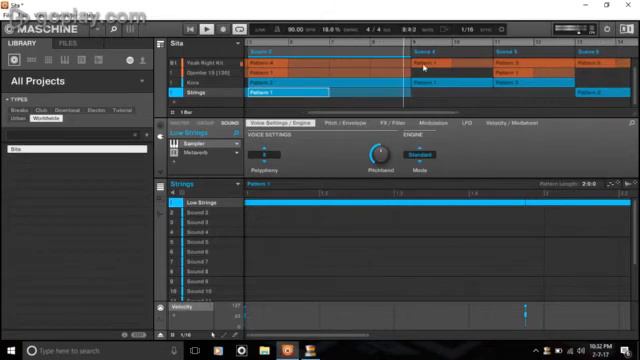Select the Club type tag

pyautogui.click(x=41, y=110)
